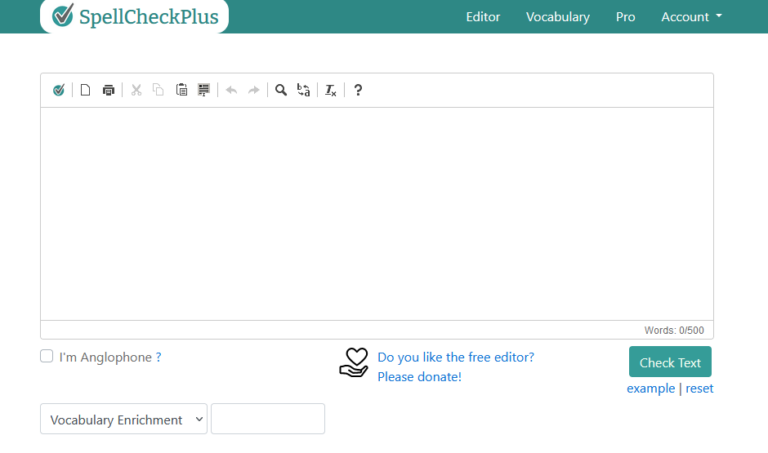Viewport: 768px width, 453px height.
Task: Click the example link
Action: pyautogui.click(x=650, y=388)
